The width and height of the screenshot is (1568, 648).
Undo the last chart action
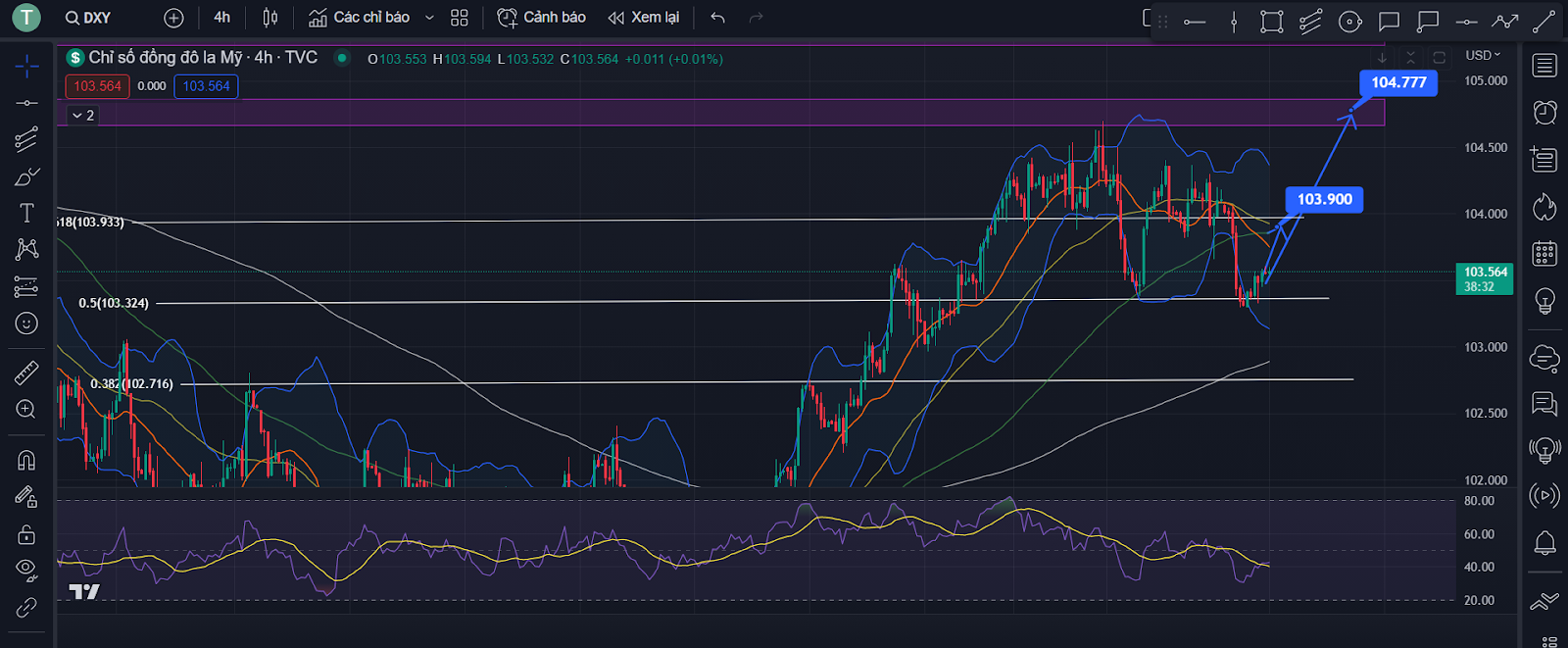(717, 18)
